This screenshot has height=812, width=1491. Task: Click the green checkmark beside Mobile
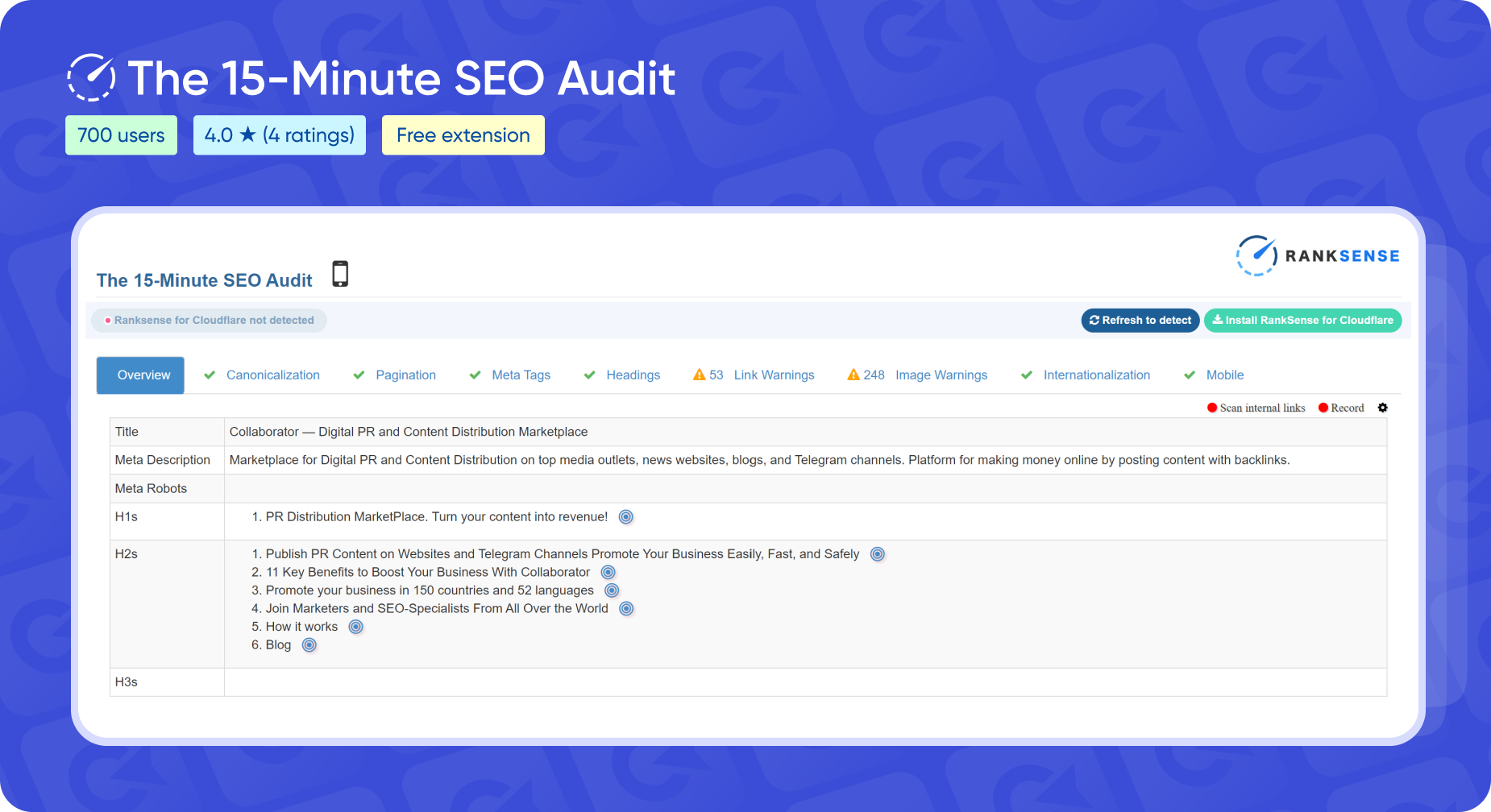1190,375
